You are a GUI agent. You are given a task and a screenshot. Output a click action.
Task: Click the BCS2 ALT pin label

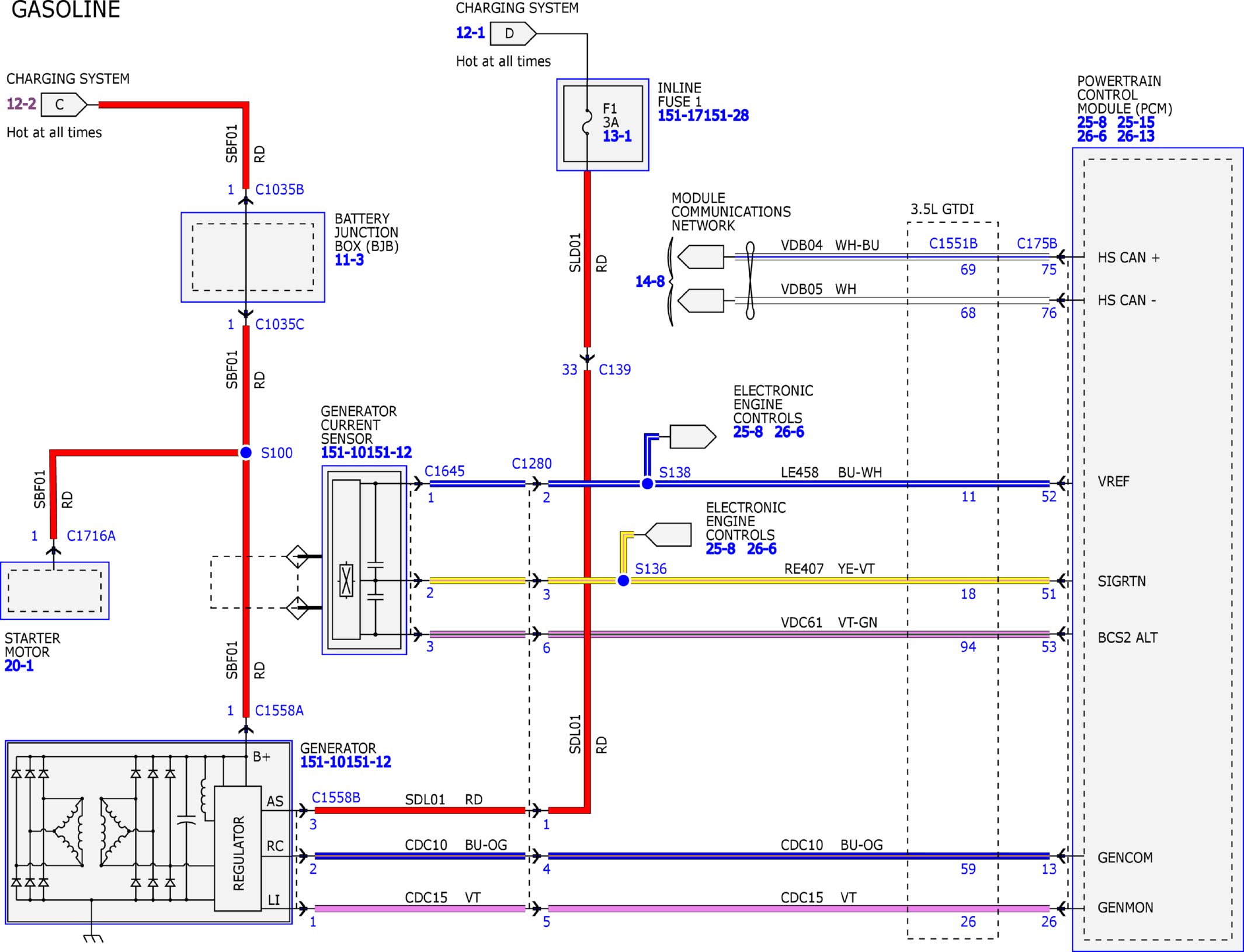coord(1127,637)
